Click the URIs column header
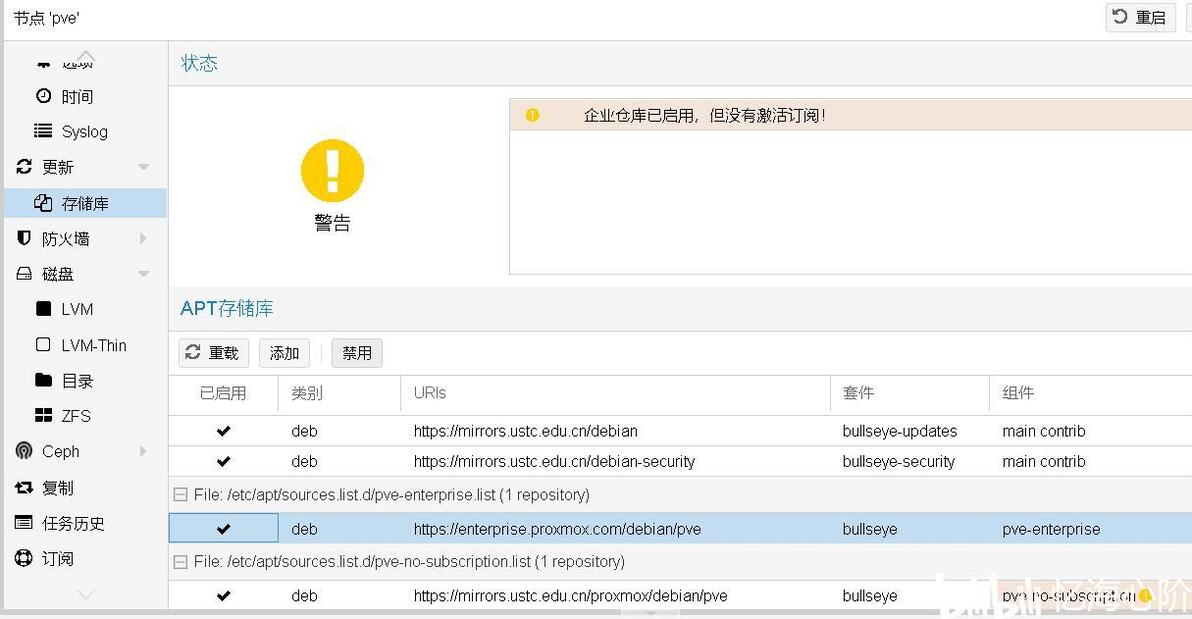1192x619 pixels. tap(615, 393)
